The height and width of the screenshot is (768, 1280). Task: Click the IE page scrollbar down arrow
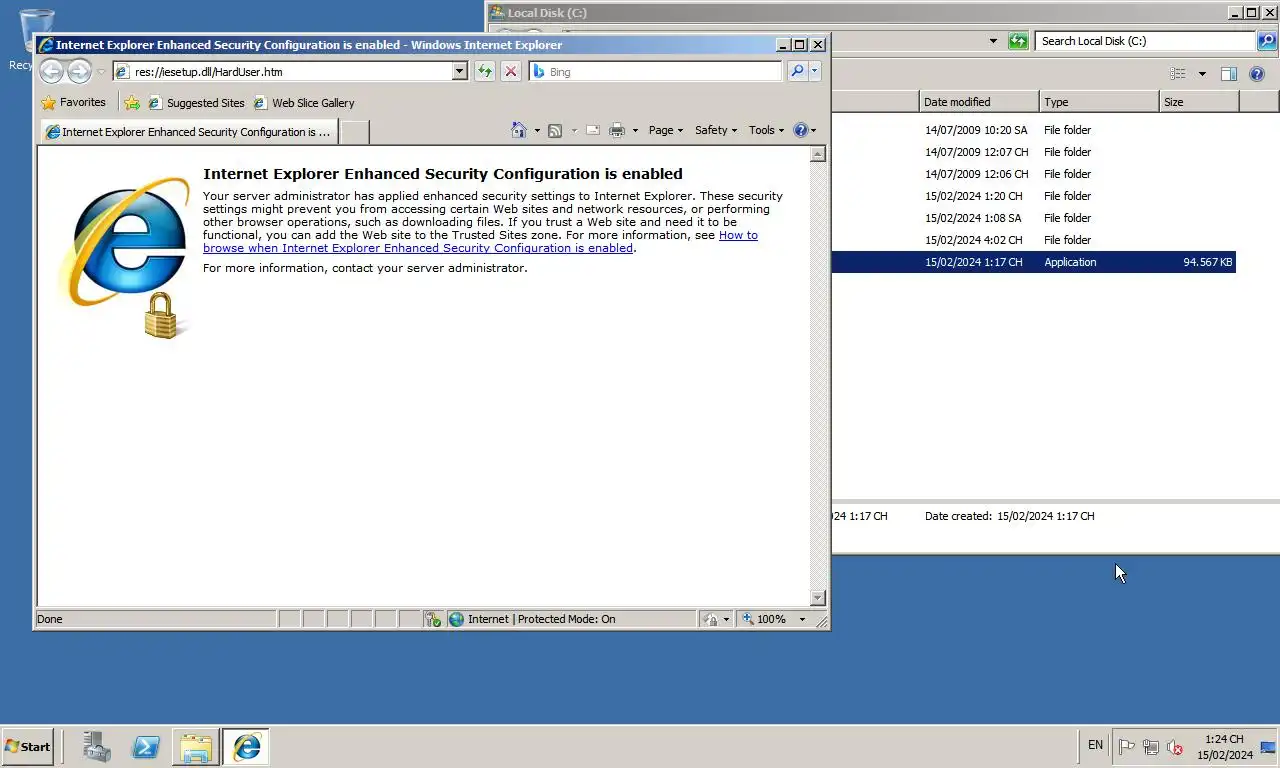(x=818, y=598)
